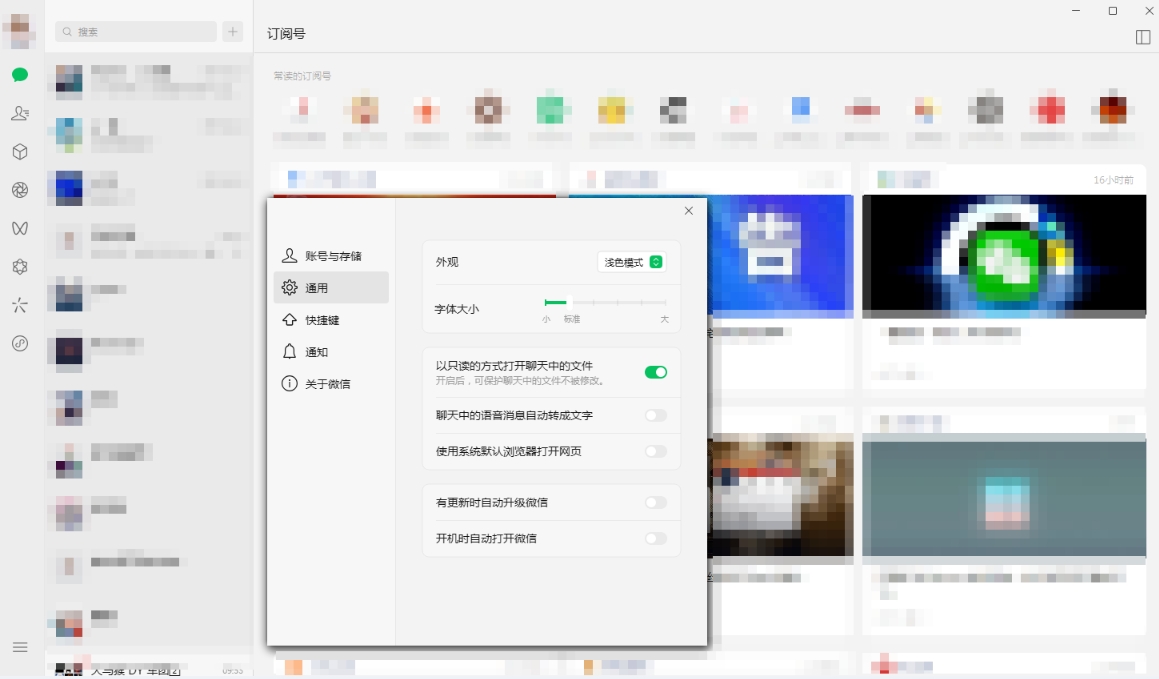Screen dimensions: 1159x679
Task: Click in the 搜索 search field
Action: [136, 31]
